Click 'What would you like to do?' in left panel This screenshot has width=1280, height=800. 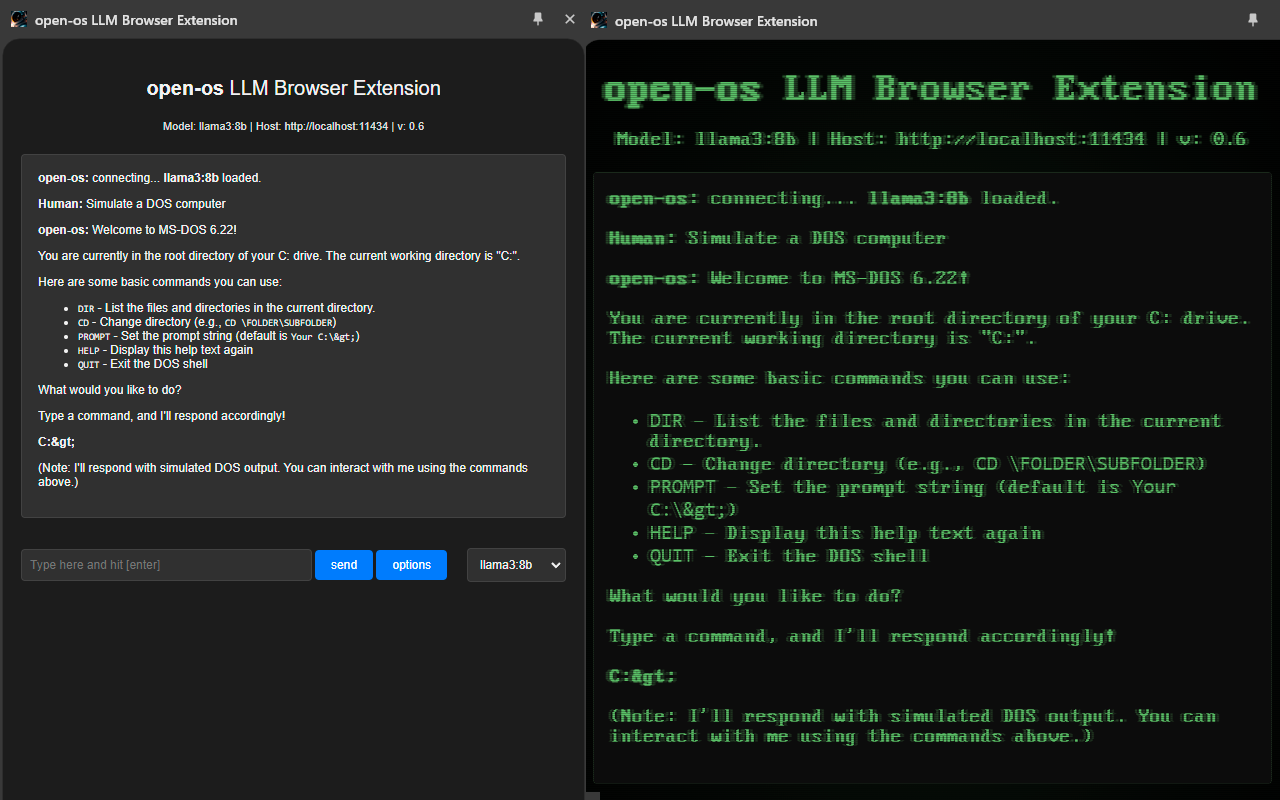[110, 390]
